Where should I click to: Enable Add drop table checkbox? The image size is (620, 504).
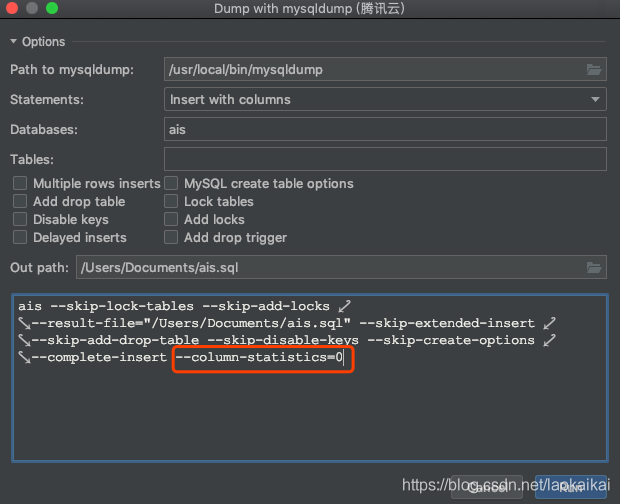pyautogui.click(x=20, y=201)
